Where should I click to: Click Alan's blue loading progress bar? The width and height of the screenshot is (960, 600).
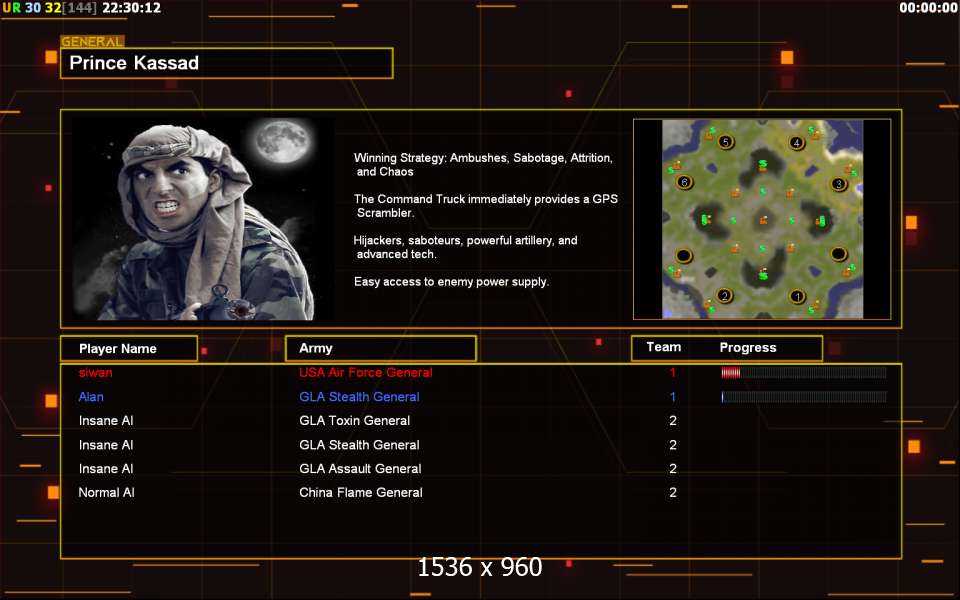click(804, 397)
